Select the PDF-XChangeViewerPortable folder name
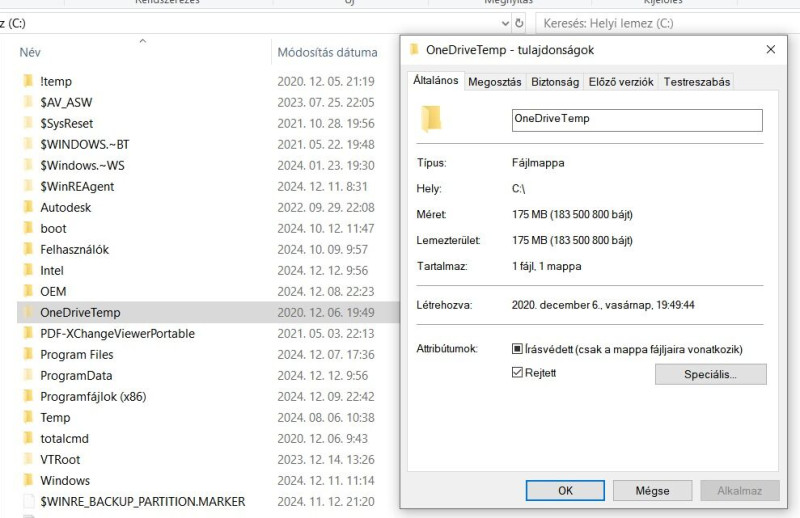This screenshot has width=800, height=518. [x=118, y=333]
